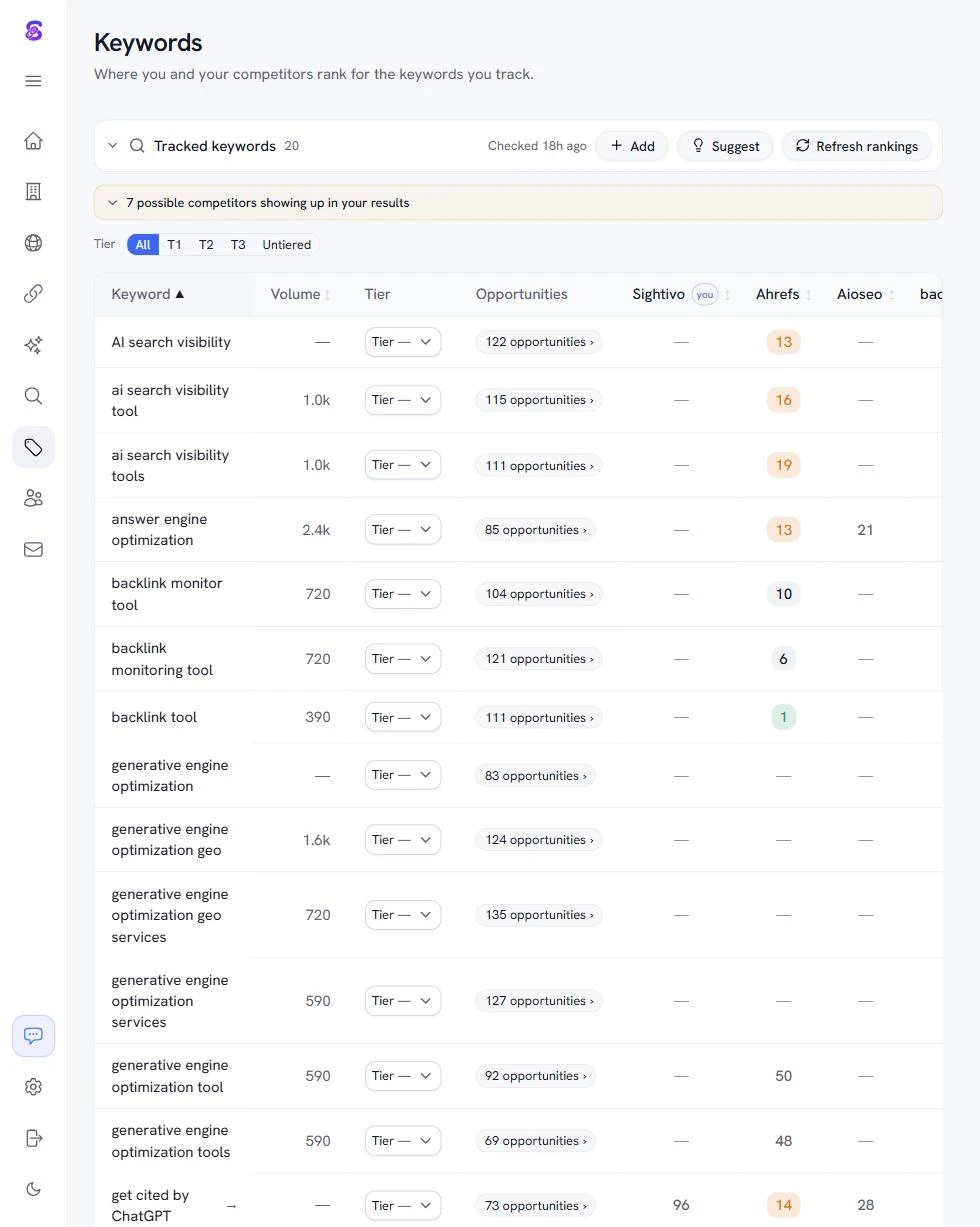Open the envelope mail icon in sidebar
The image size is (980, 1227).
pos(33,549)
